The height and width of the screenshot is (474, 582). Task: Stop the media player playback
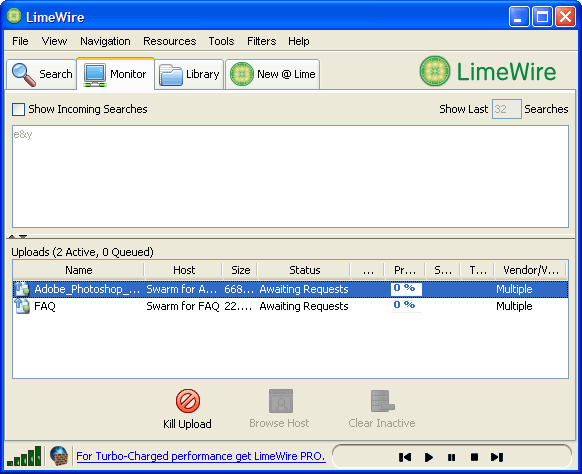point(474,457)
